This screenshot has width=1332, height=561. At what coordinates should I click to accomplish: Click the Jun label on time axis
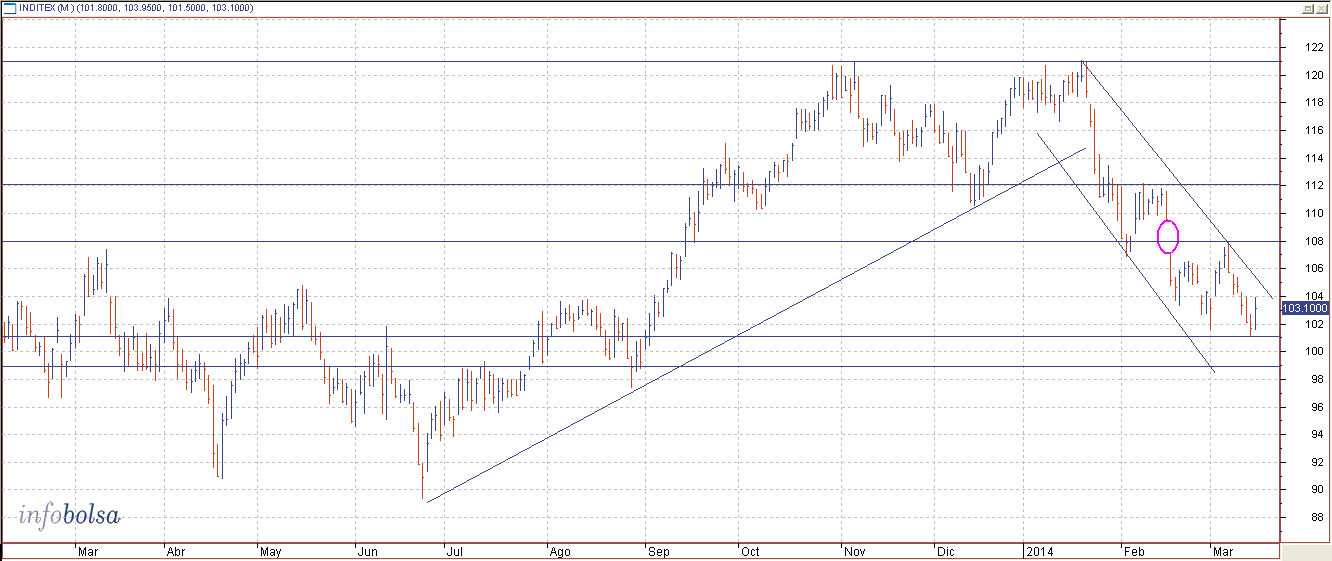tap(367, 551)
